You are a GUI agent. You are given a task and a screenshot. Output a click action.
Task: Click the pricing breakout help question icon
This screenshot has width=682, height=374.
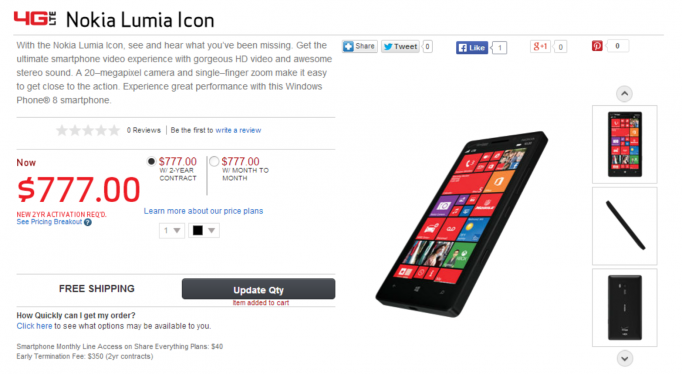point(88,222)
